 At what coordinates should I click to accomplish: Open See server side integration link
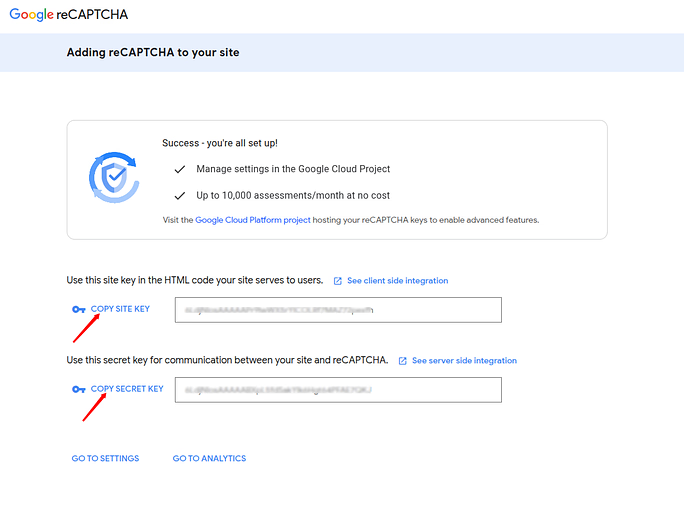click(464, 360)
